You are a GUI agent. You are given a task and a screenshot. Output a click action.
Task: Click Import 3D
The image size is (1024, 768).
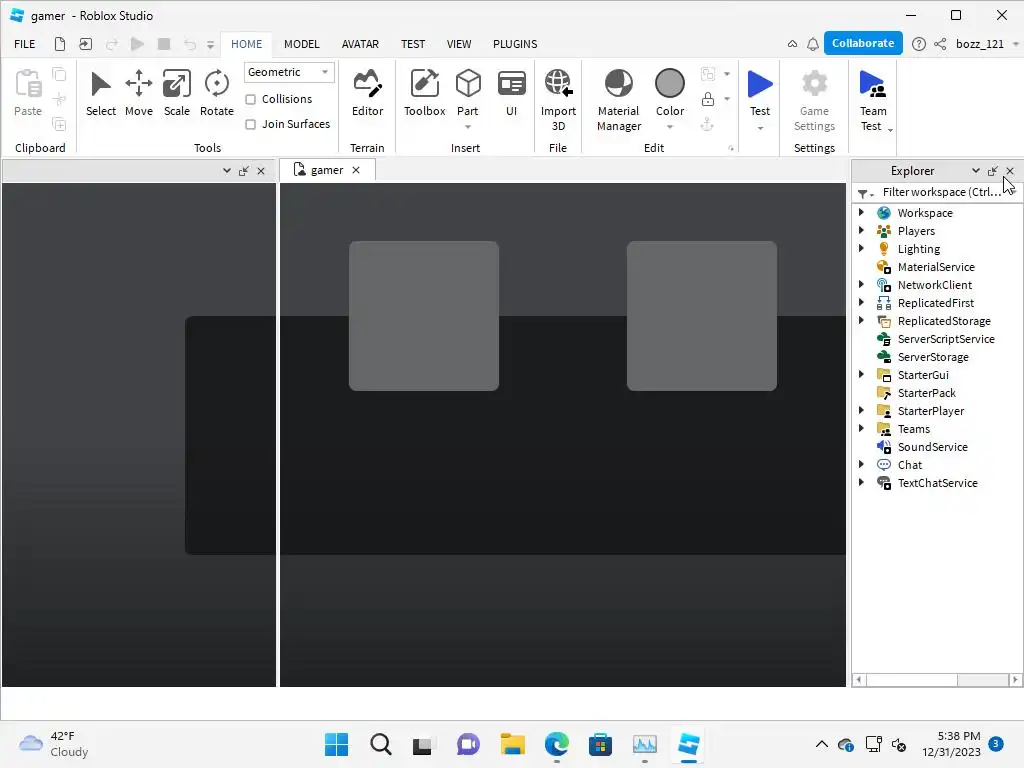click(x=558, y=100)
